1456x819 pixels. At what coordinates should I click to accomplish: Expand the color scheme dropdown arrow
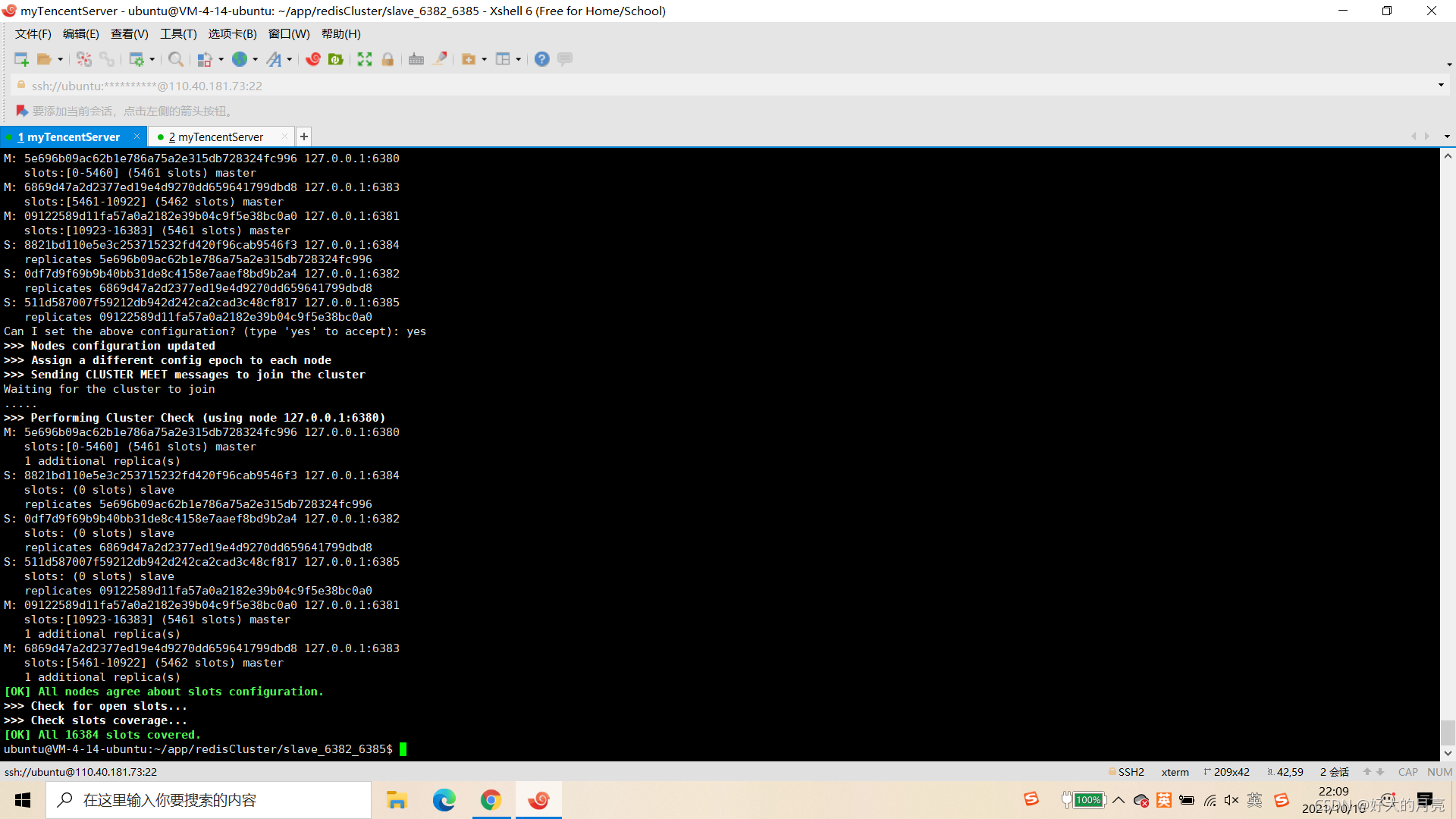221,59
